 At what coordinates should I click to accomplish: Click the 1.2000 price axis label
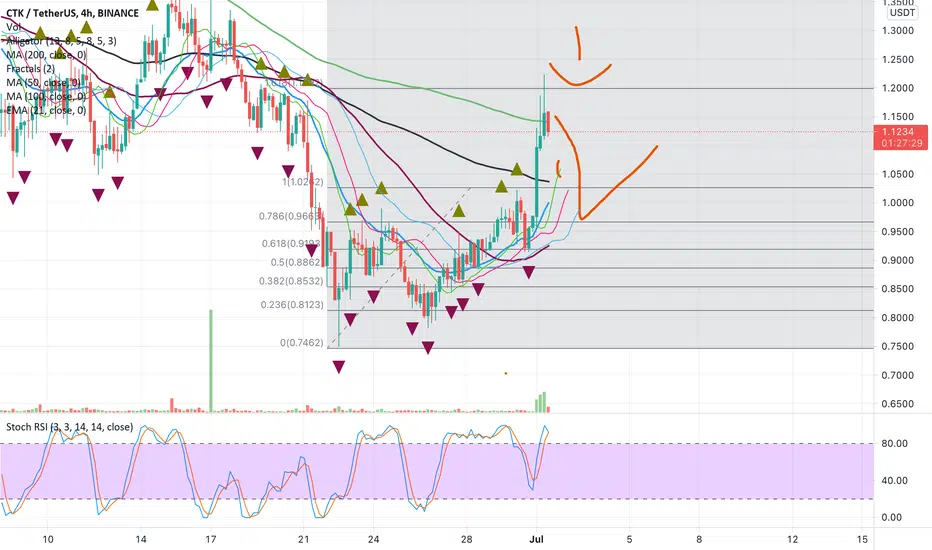tap(898, 88)
